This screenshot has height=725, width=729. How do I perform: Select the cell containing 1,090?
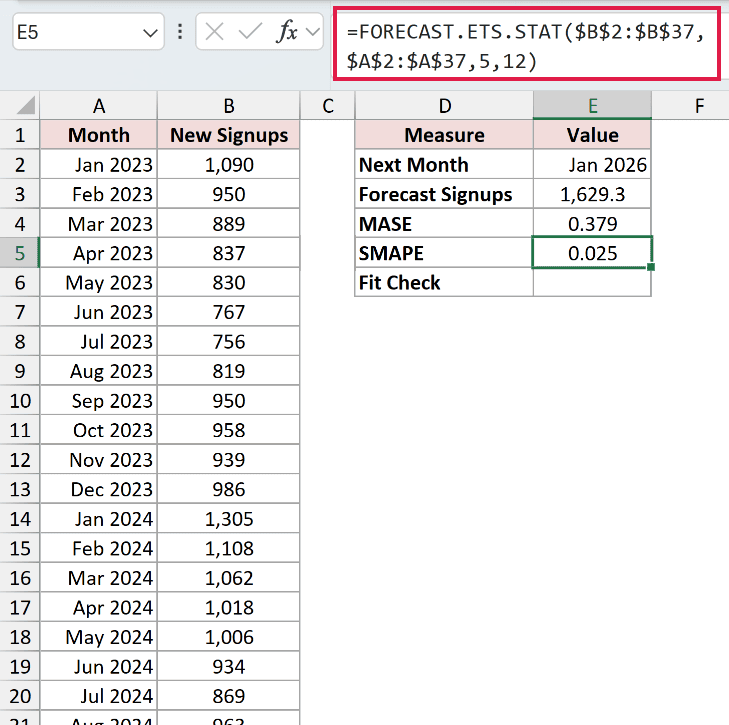tap(229, 165)
